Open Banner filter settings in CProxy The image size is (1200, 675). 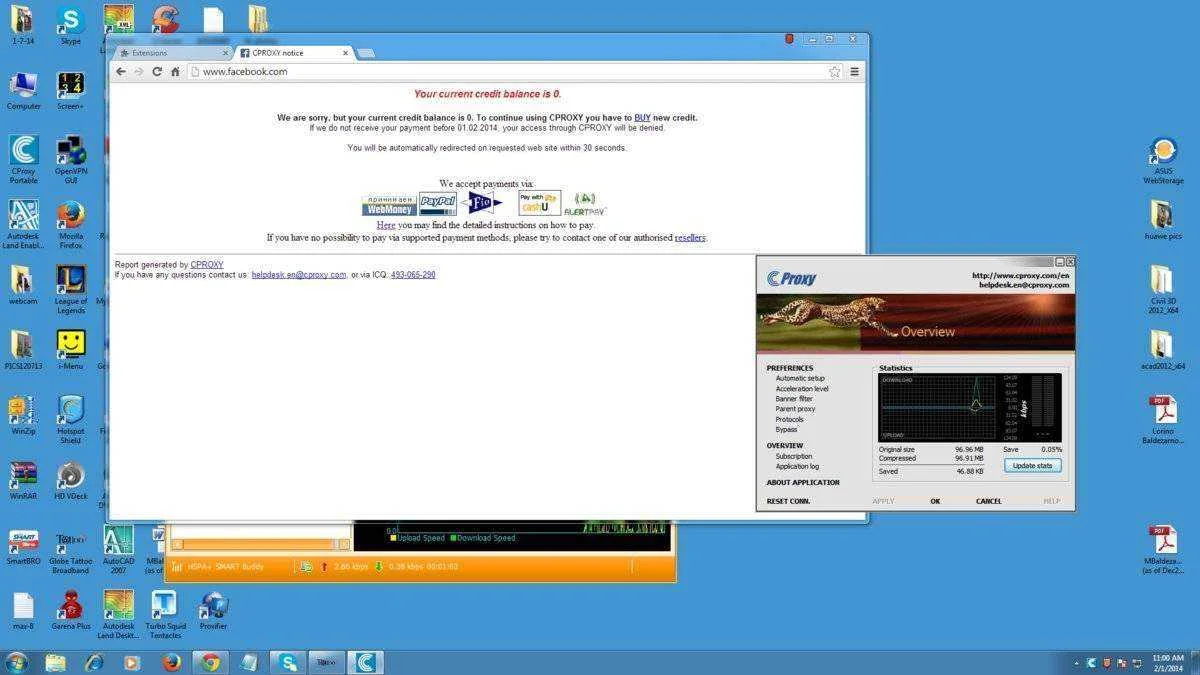pyautogui.click(x=794, y=399)
